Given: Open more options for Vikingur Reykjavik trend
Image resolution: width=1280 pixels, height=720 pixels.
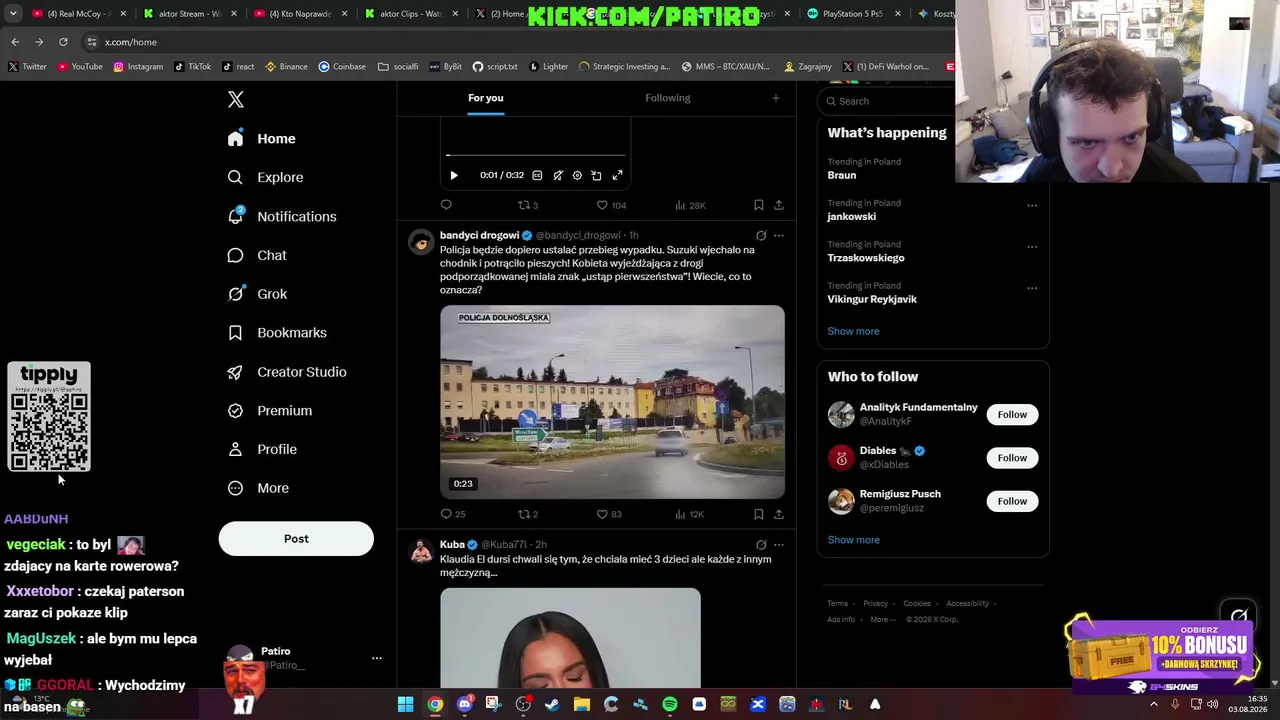Looking at the screenshot, I should pyautogui.click(x=1032, y=288).
